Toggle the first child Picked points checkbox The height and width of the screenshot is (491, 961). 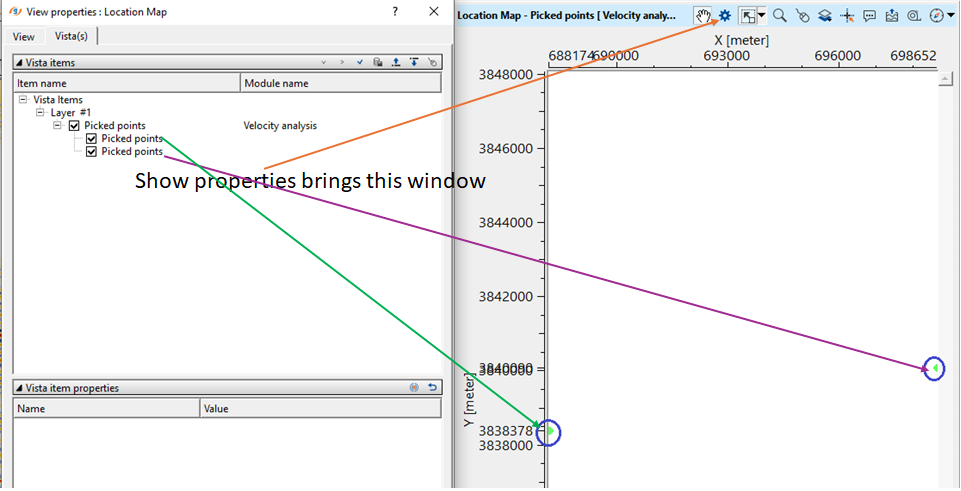click(92, 139)
